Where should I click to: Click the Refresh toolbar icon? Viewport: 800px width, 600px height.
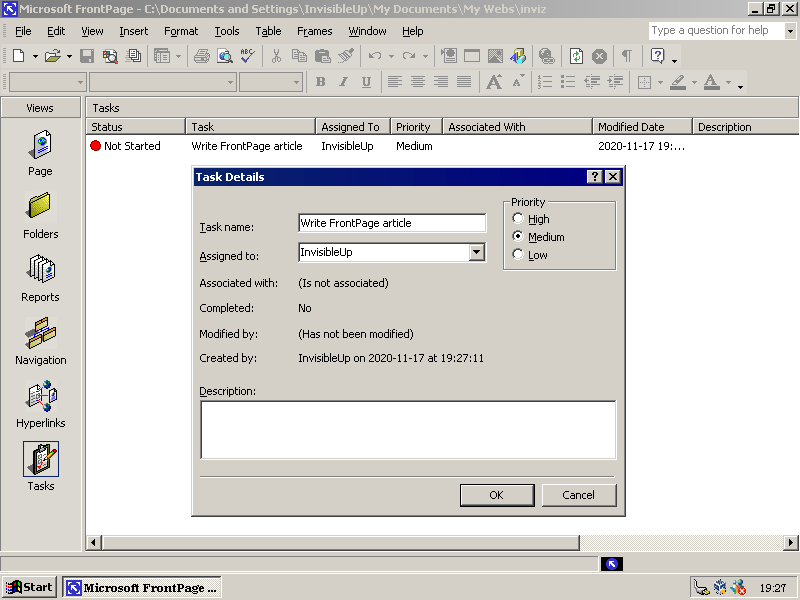[576, 56]
